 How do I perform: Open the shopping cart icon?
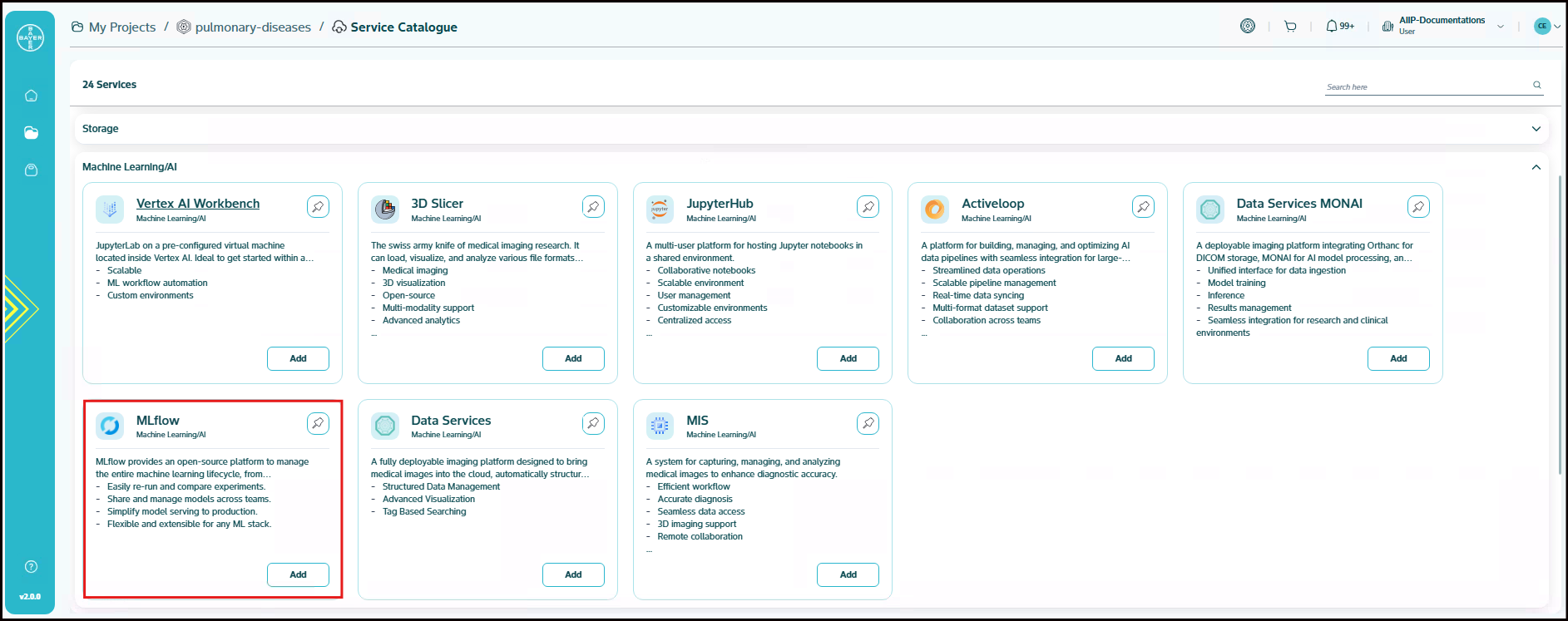click(x=1290, y=27)
